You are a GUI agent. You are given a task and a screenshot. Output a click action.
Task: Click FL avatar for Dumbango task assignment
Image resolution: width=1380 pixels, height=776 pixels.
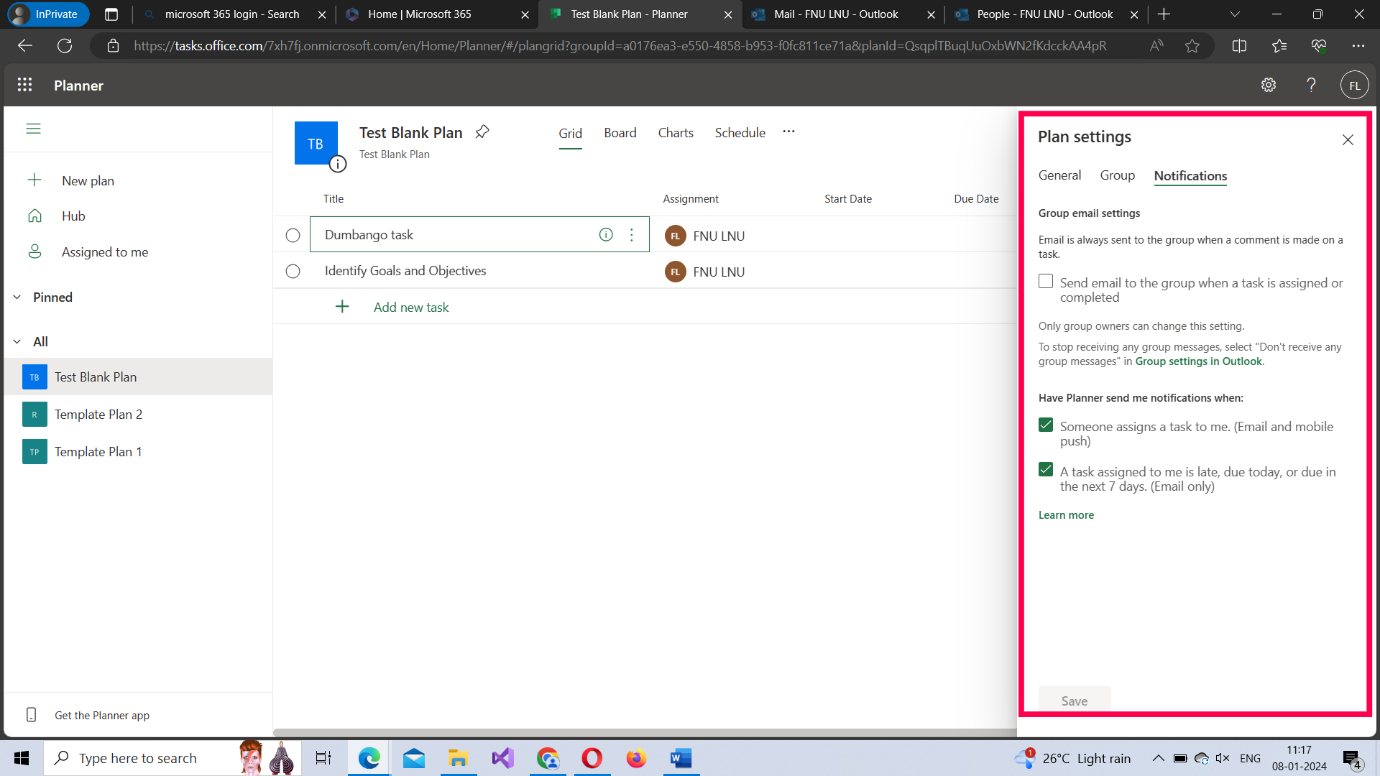[x=676, y=236]
